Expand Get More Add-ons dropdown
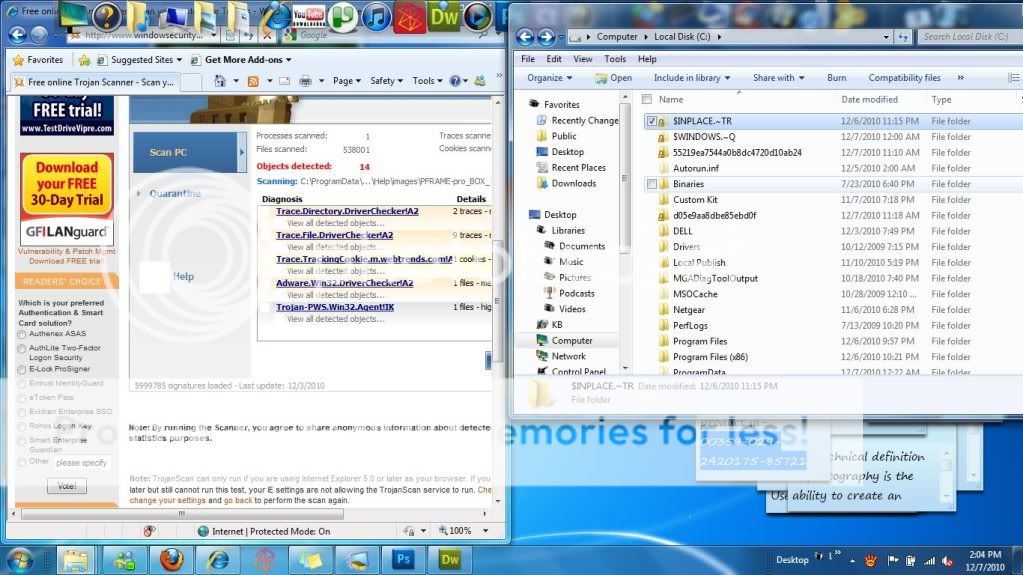1023x575 pixels. (288, 60)
